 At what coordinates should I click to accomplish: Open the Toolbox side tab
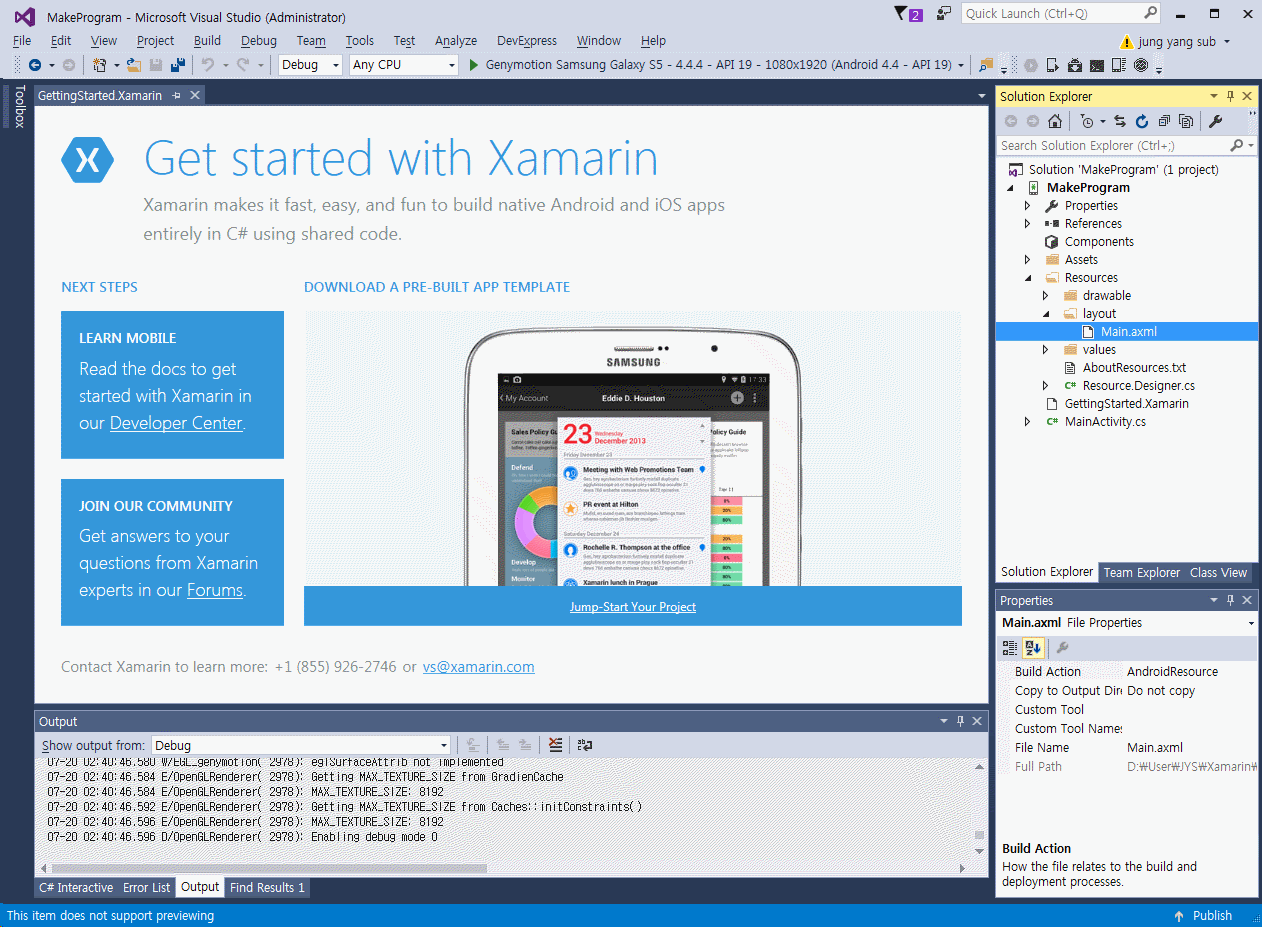coord(19,106)
